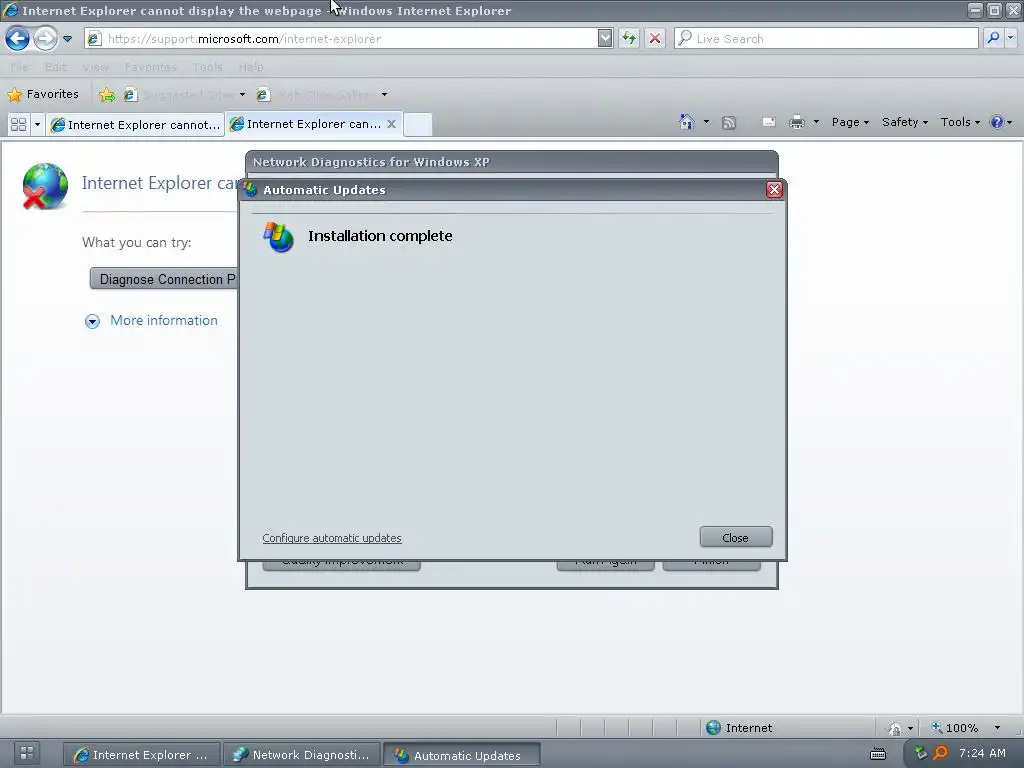Screen dimensions: 1024x768
Task: Expand the Print options dropdown
Action: 816,122
